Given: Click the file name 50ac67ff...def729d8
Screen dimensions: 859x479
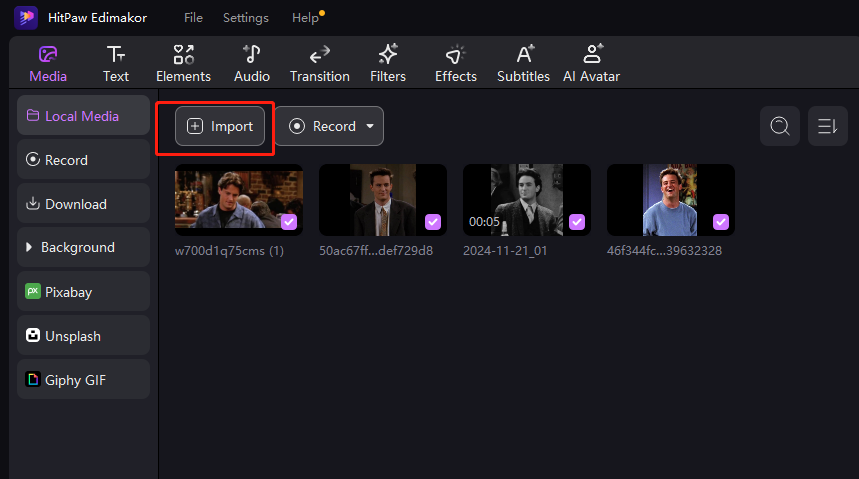Looking at the screenshot, I should pos(376,251).
